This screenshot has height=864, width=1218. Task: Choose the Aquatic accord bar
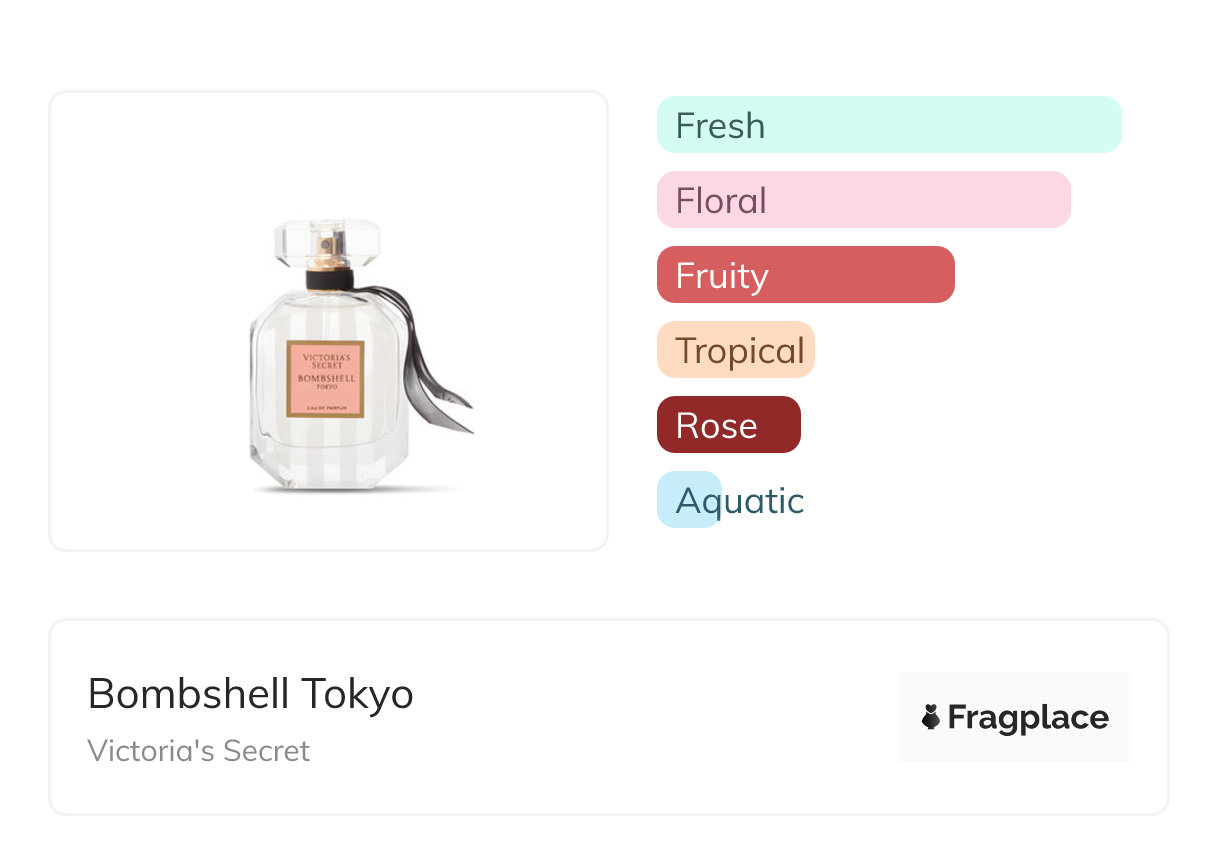(690, 500)
